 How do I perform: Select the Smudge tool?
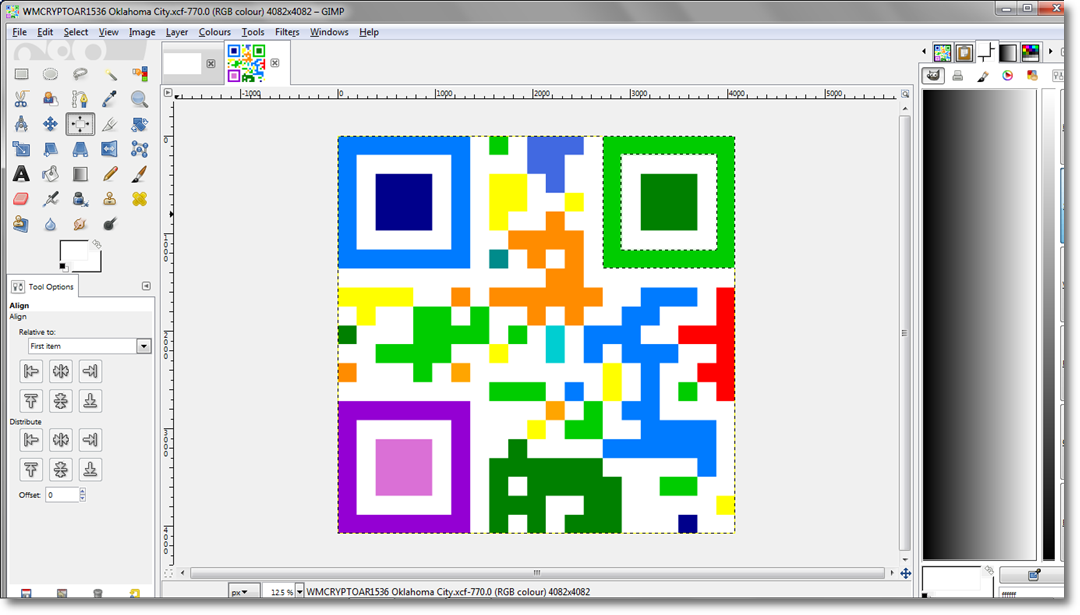click(x=80, y=224)
